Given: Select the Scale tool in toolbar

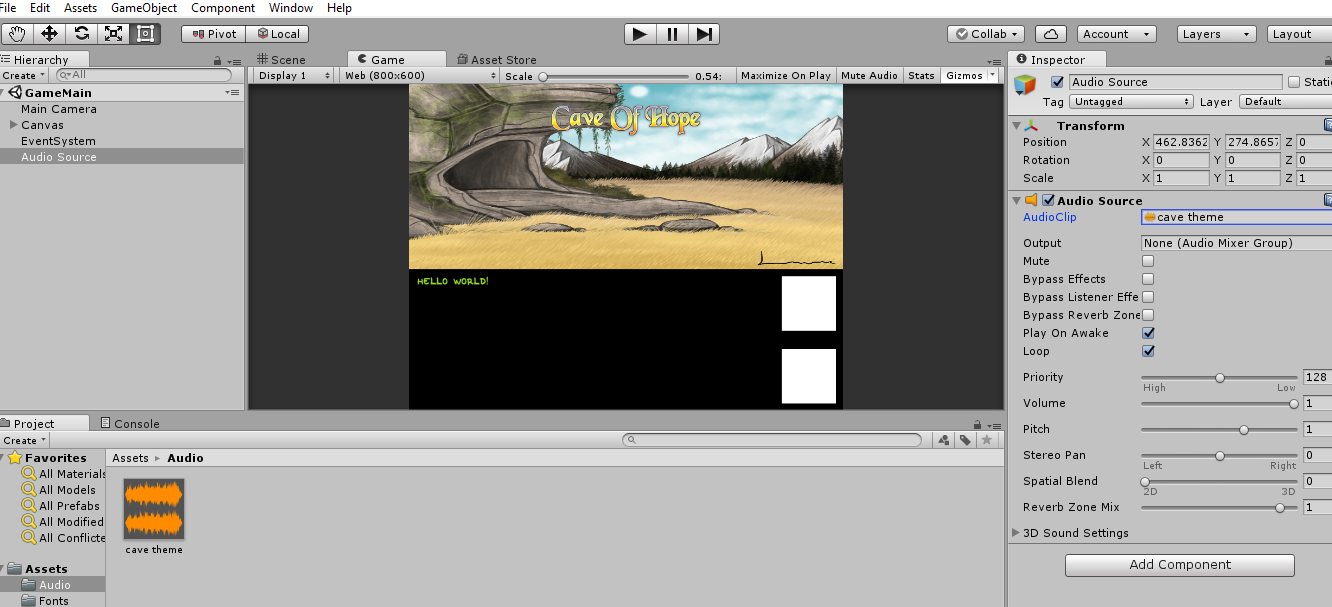Looking at the screenshot, I should [113, 33].
